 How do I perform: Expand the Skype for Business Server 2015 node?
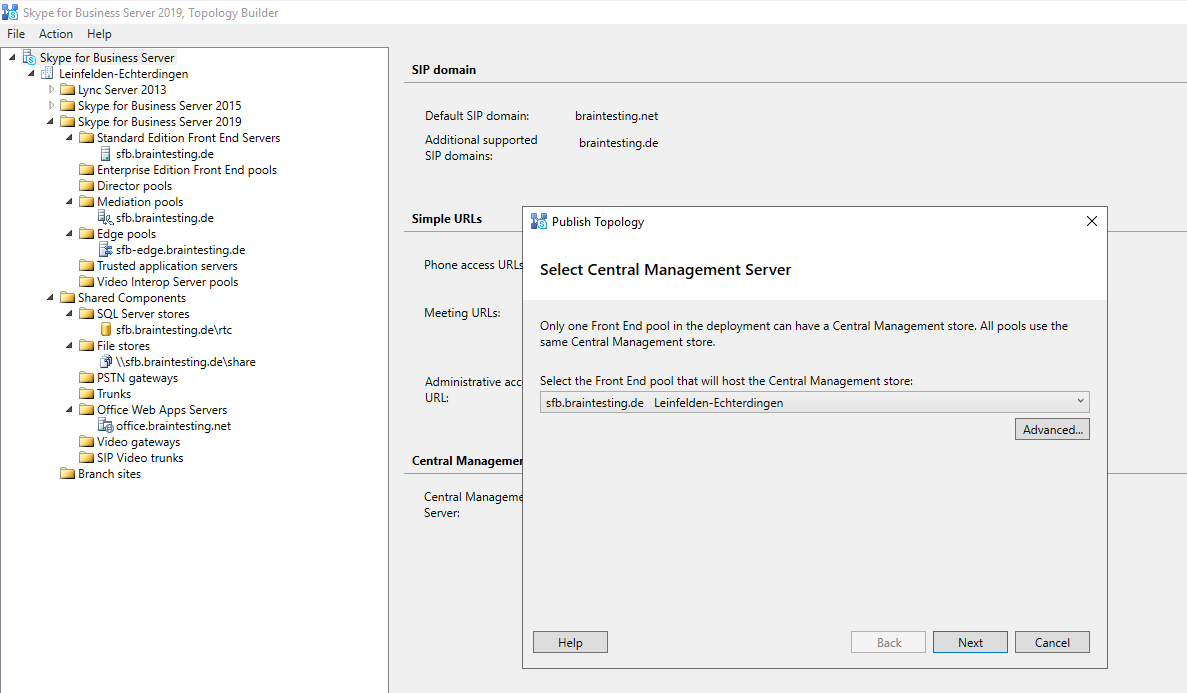52,106
